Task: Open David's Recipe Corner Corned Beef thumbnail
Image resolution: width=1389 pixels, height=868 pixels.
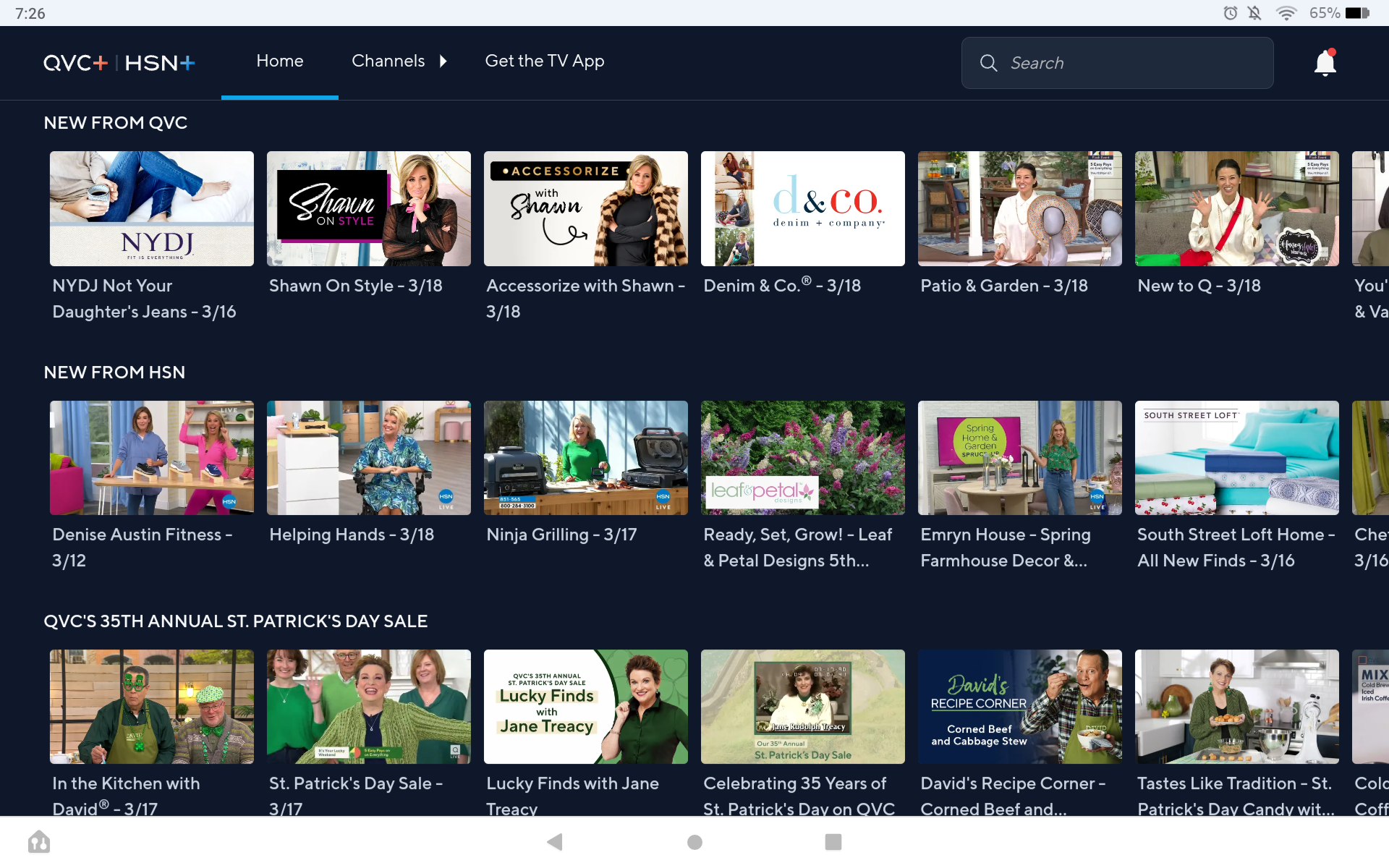Action: (x=1019, y=707)
